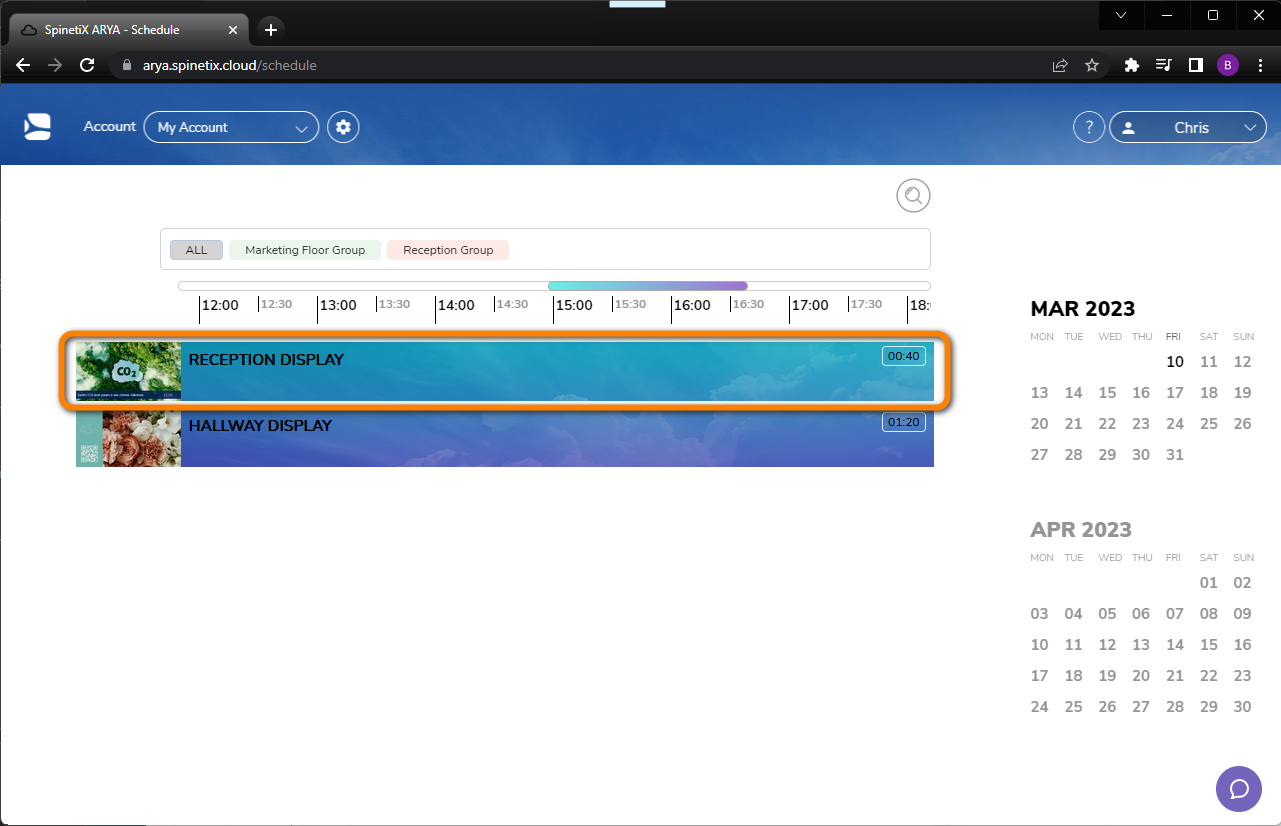The height and width of the screenshot is (826, 1281).
Task: Click the gradient time range slider
Action: tap(647, 285)
